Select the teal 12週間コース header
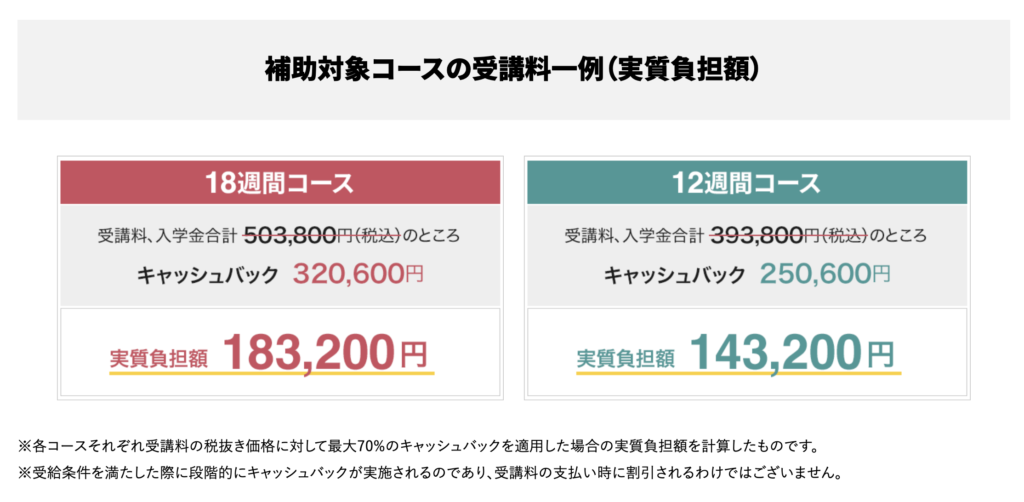This screenshot has height=502, width=1024. [x=746, y=184]
